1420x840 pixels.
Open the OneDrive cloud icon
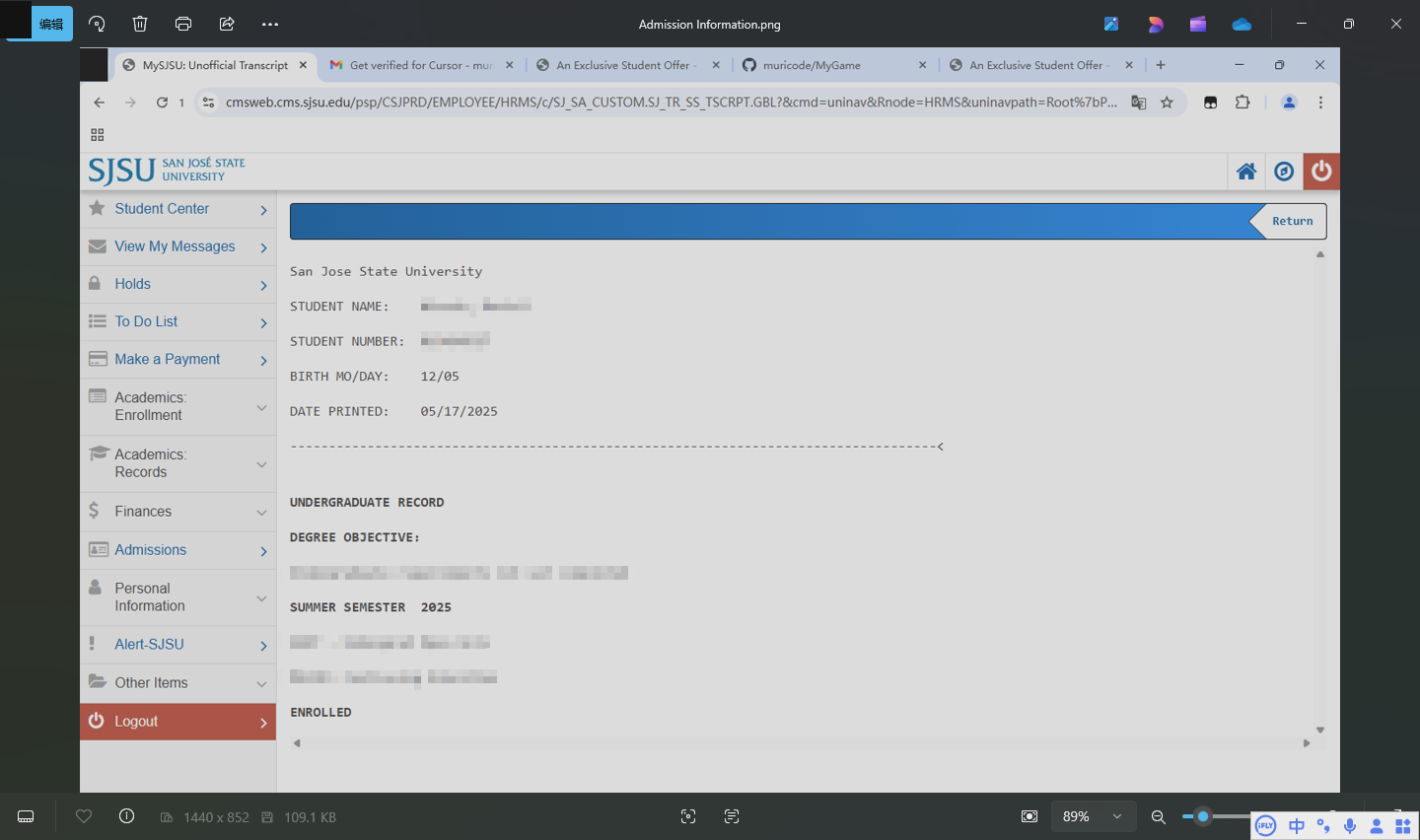point(1242,24)
